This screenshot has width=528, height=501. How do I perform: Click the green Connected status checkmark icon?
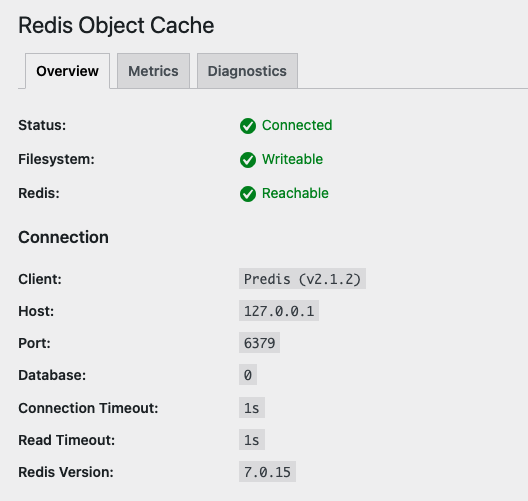pyautogui.click(x=248, y=126)
